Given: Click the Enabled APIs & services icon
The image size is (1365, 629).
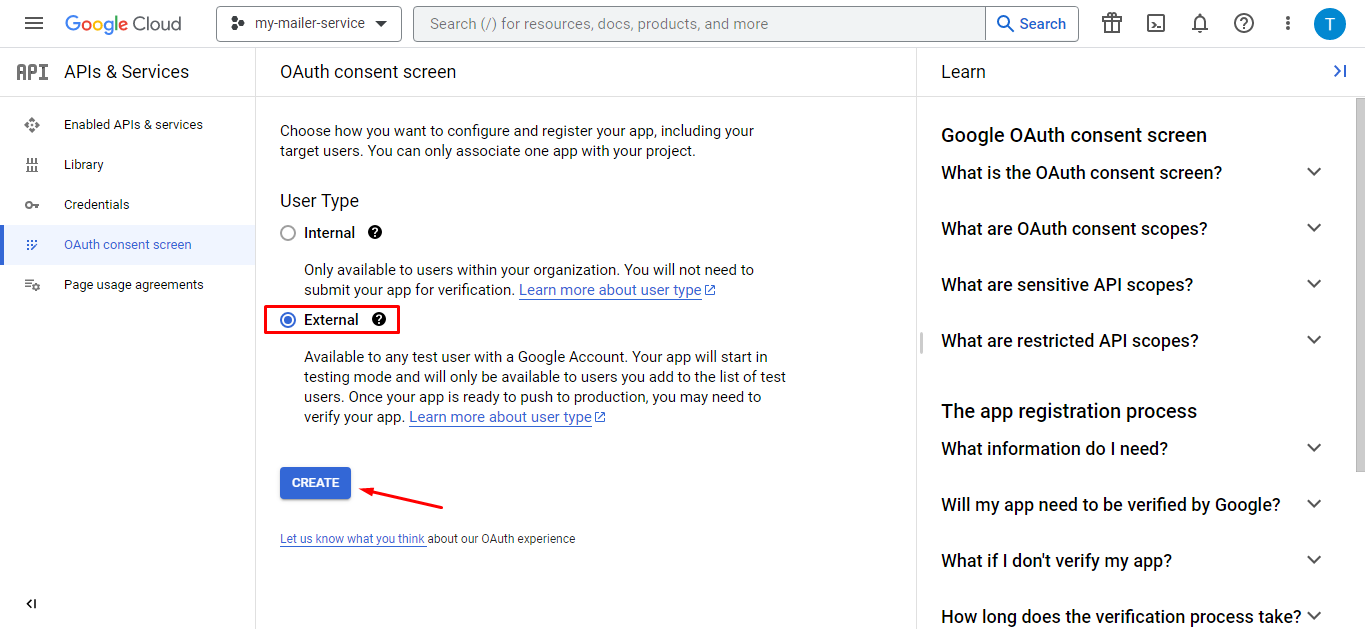Looking at the screenshot, I should [30, 124].
